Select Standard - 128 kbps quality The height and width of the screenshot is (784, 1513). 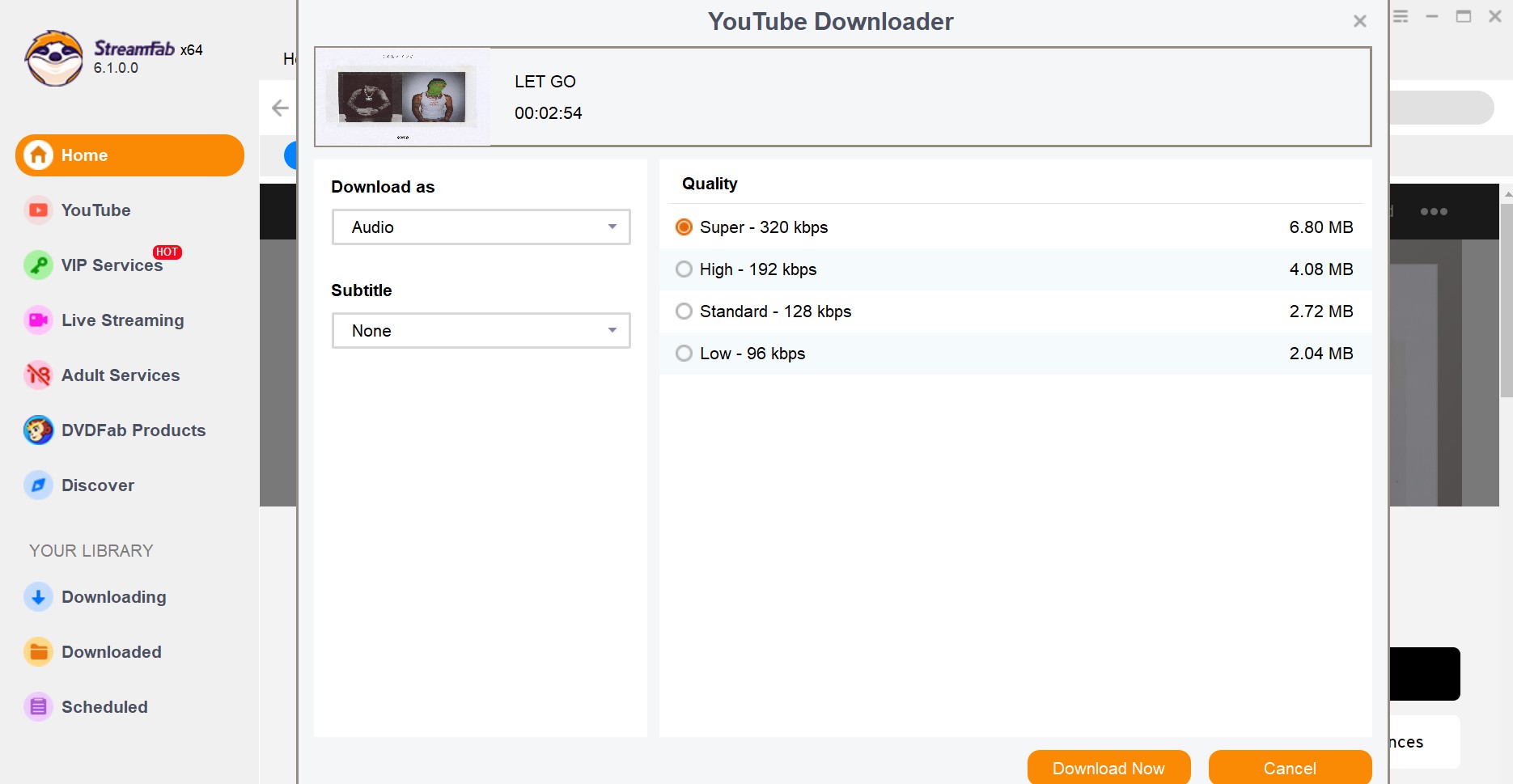click(x=684, y=311)
